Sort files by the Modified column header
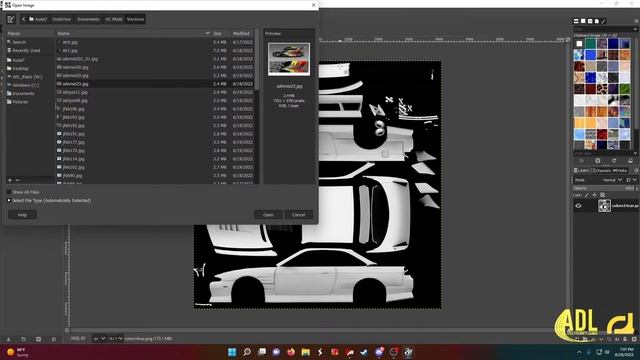640x360 pixels. pos(242,33)
